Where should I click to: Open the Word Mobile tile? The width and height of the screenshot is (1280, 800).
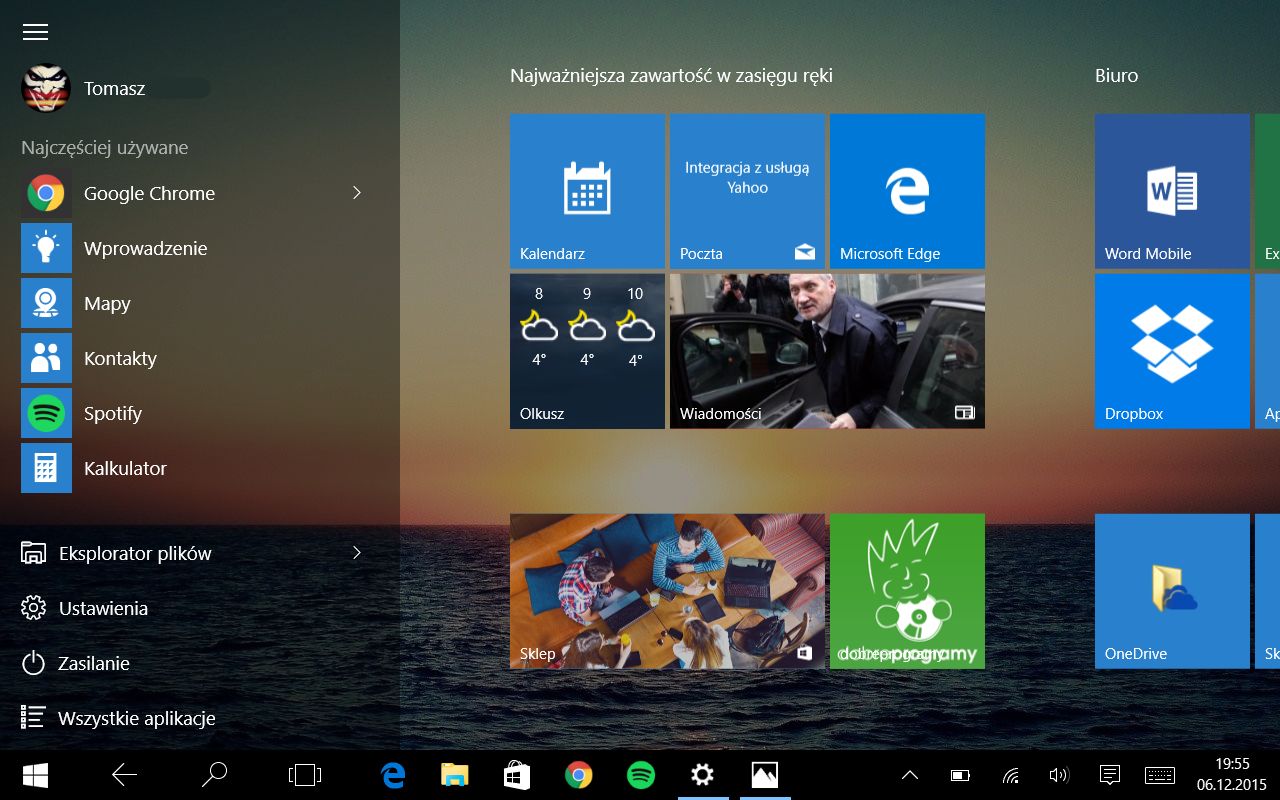pyautogui.click(x=1172, y=191)
